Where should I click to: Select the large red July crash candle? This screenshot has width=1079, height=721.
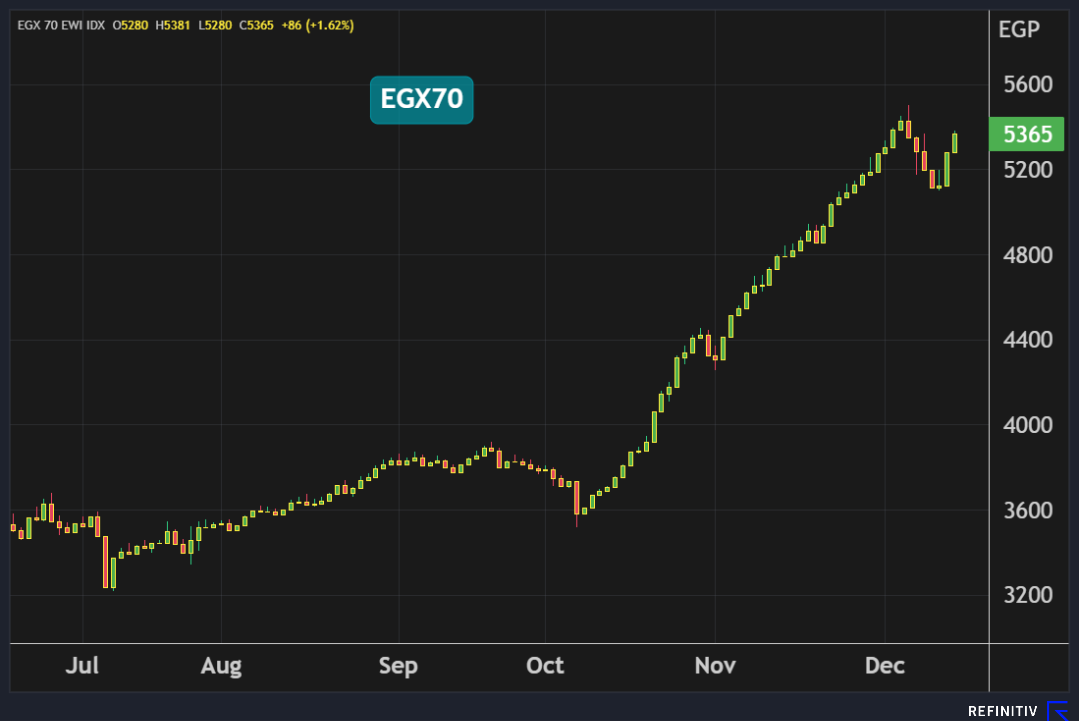tap(105, 562)
